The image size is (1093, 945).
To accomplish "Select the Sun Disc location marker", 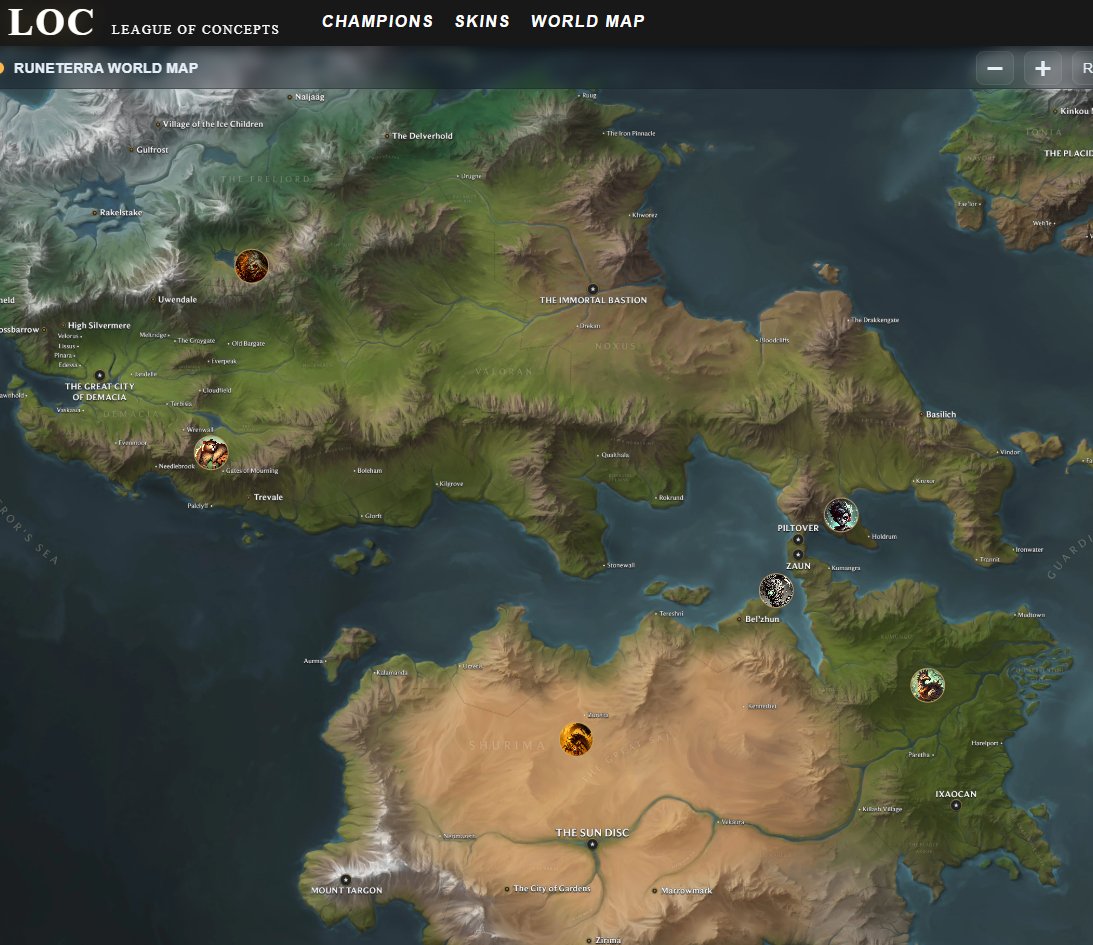I will [x=592, y=844].
